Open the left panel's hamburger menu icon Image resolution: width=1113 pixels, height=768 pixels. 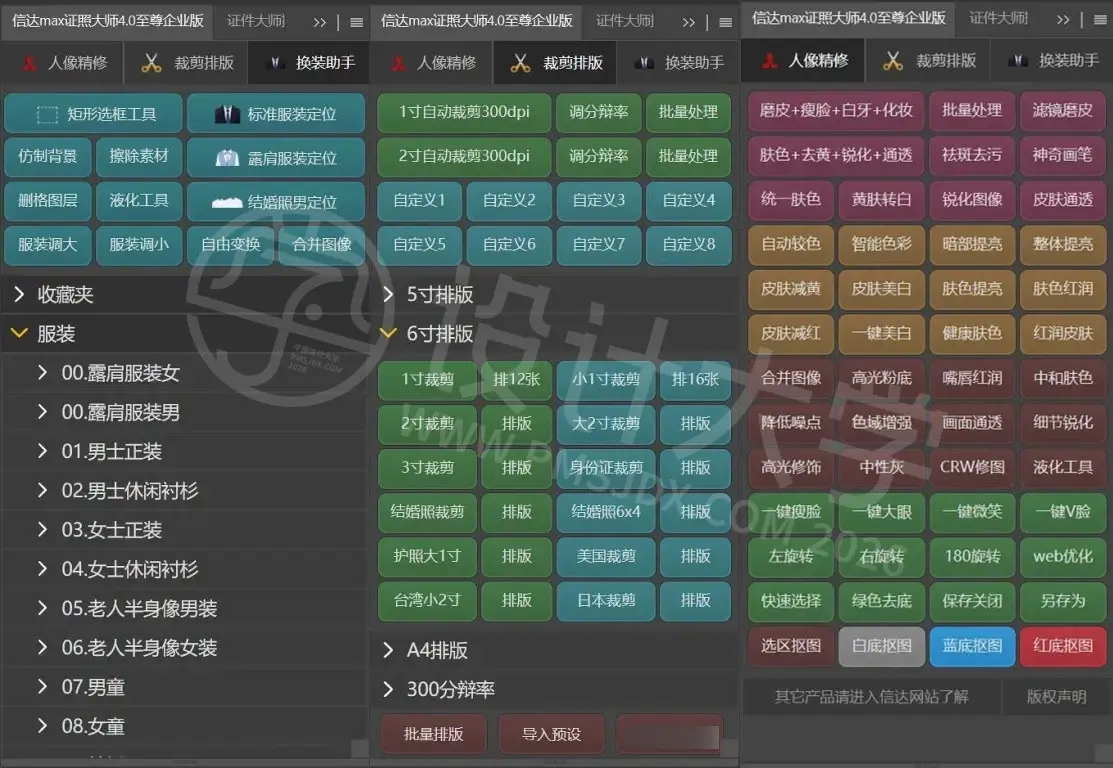click(x=356, y=22)
